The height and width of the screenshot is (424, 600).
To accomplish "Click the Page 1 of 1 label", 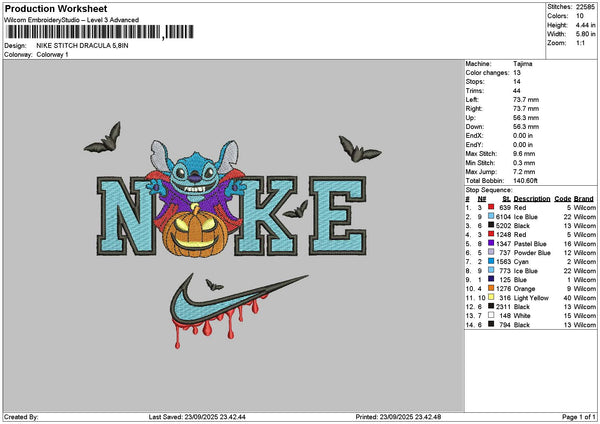I will [579, 417].
